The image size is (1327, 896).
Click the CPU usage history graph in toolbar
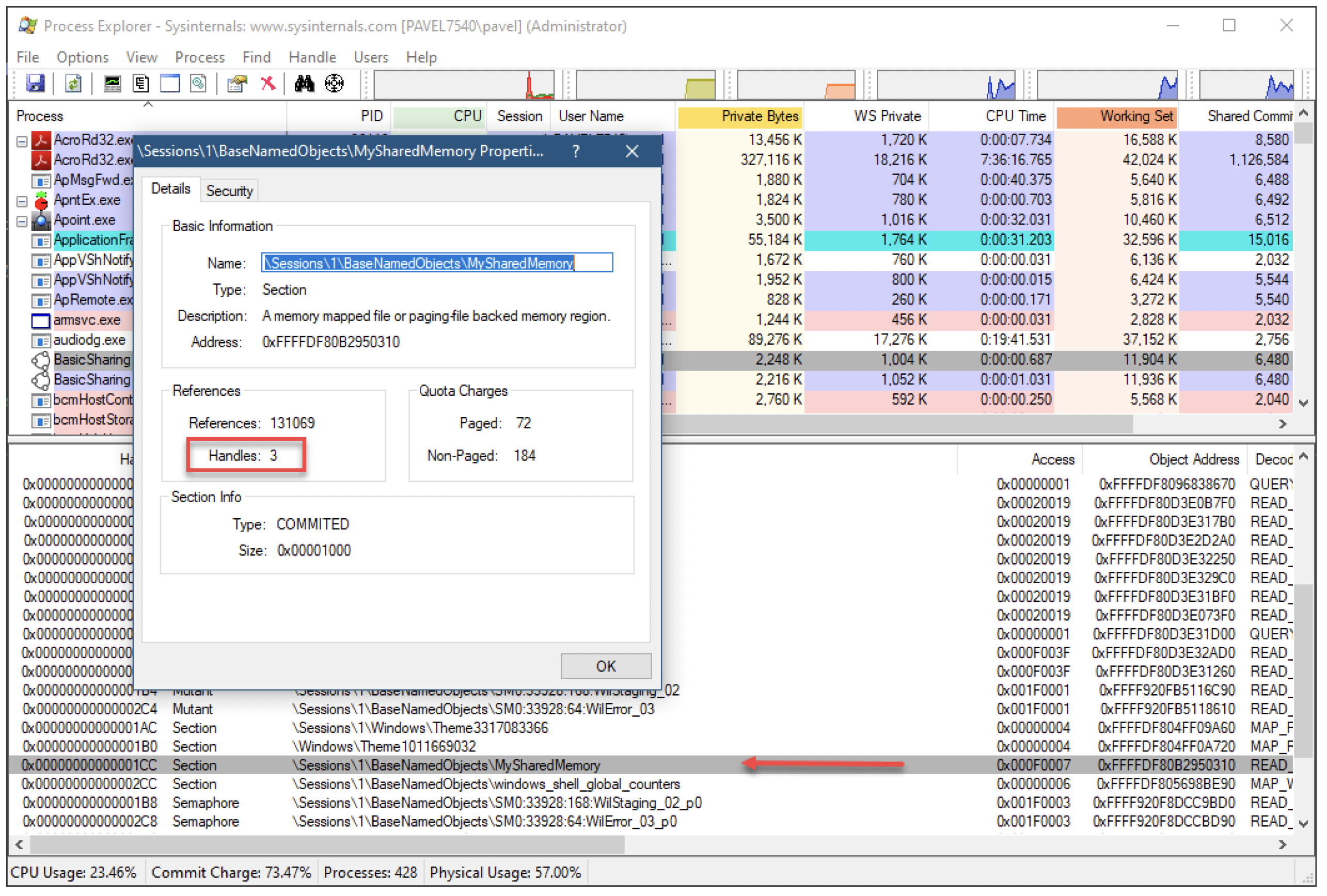(464, 85)
